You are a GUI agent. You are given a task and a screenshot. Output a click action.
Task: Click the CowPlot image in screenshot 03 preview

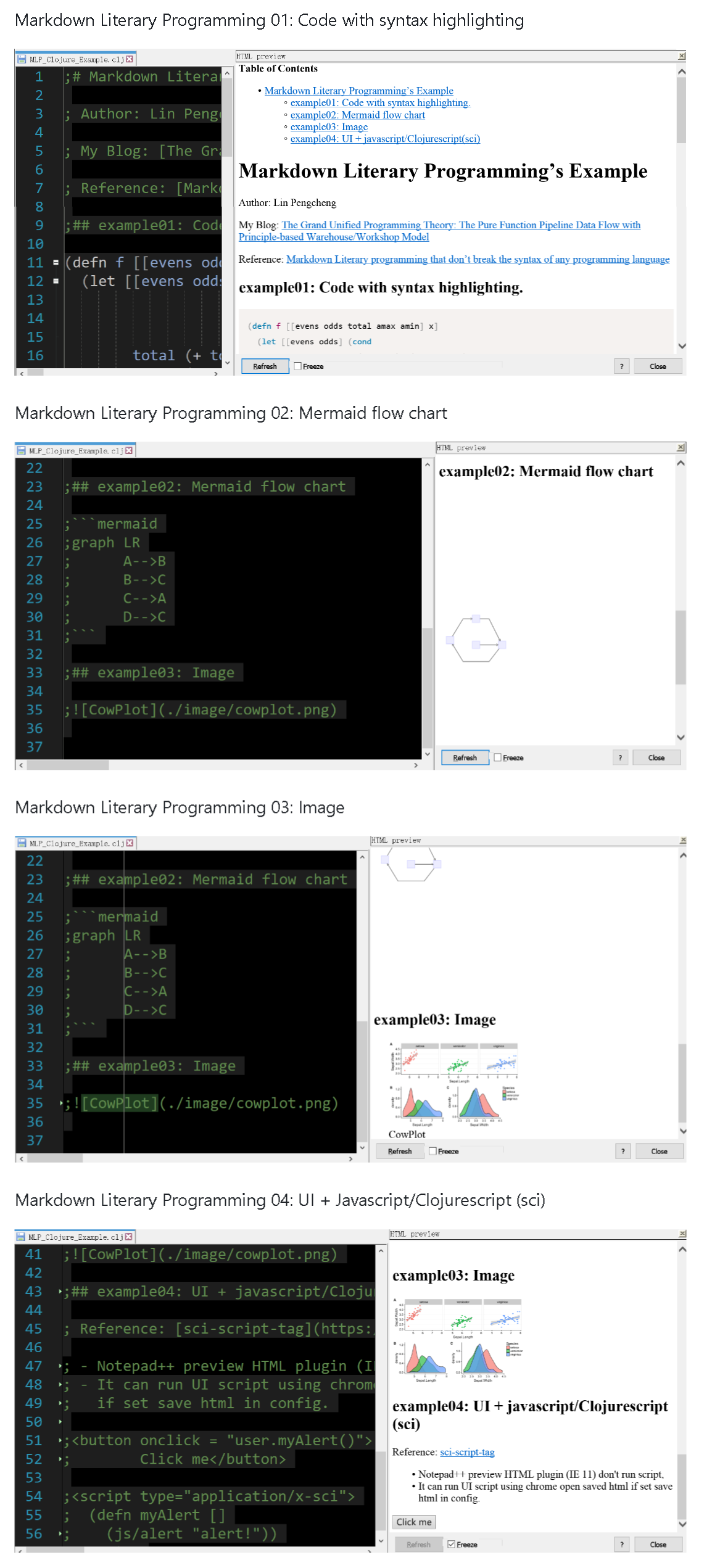455,1085
